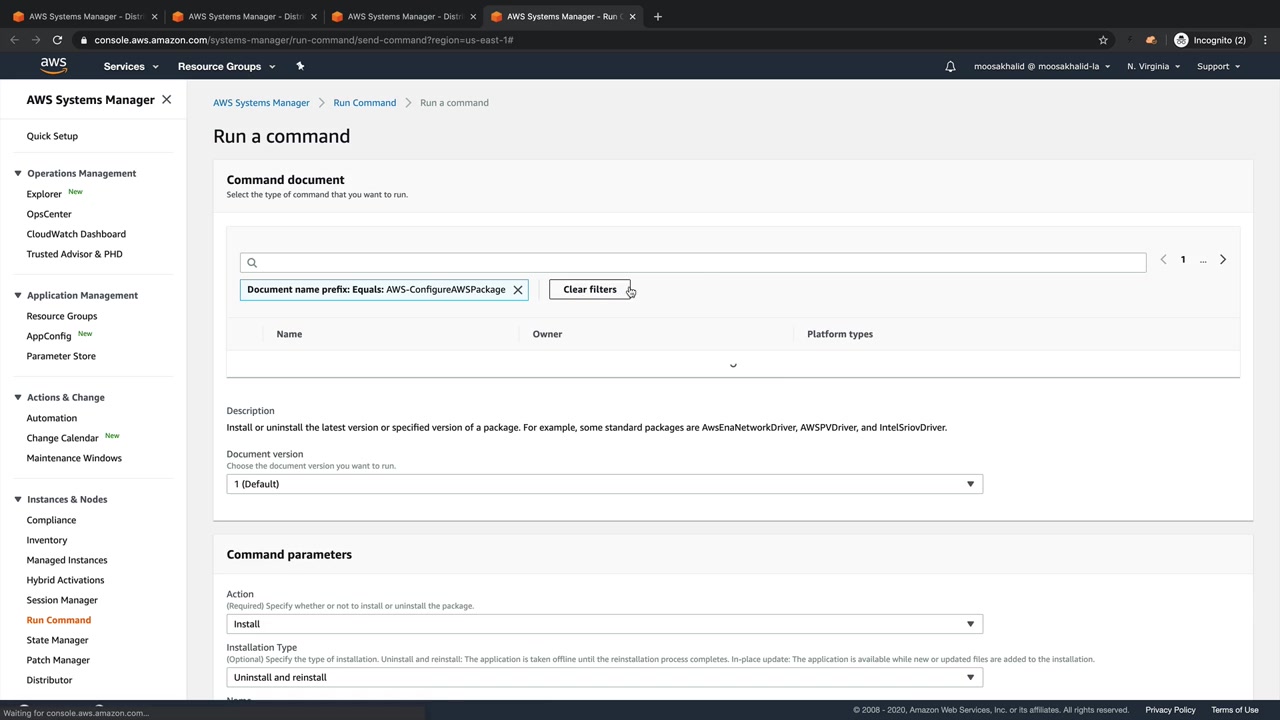The image size is (1280, 720).
Task: Open the Action dropdown set to Install
Action: pyautogui.click(x=604, y=624)
